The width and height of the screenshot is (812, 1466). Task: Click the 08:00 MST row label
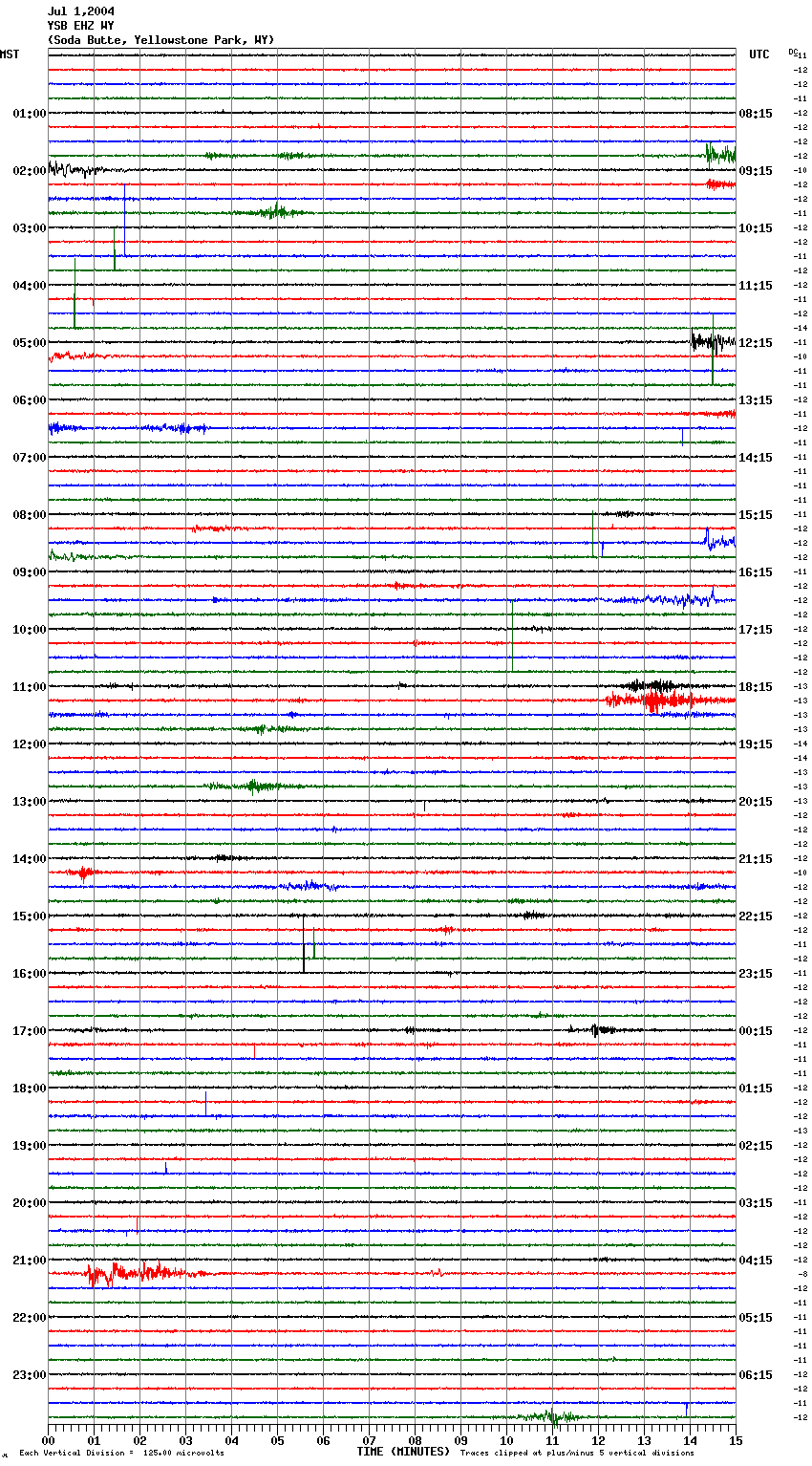[x=29, y=515]
